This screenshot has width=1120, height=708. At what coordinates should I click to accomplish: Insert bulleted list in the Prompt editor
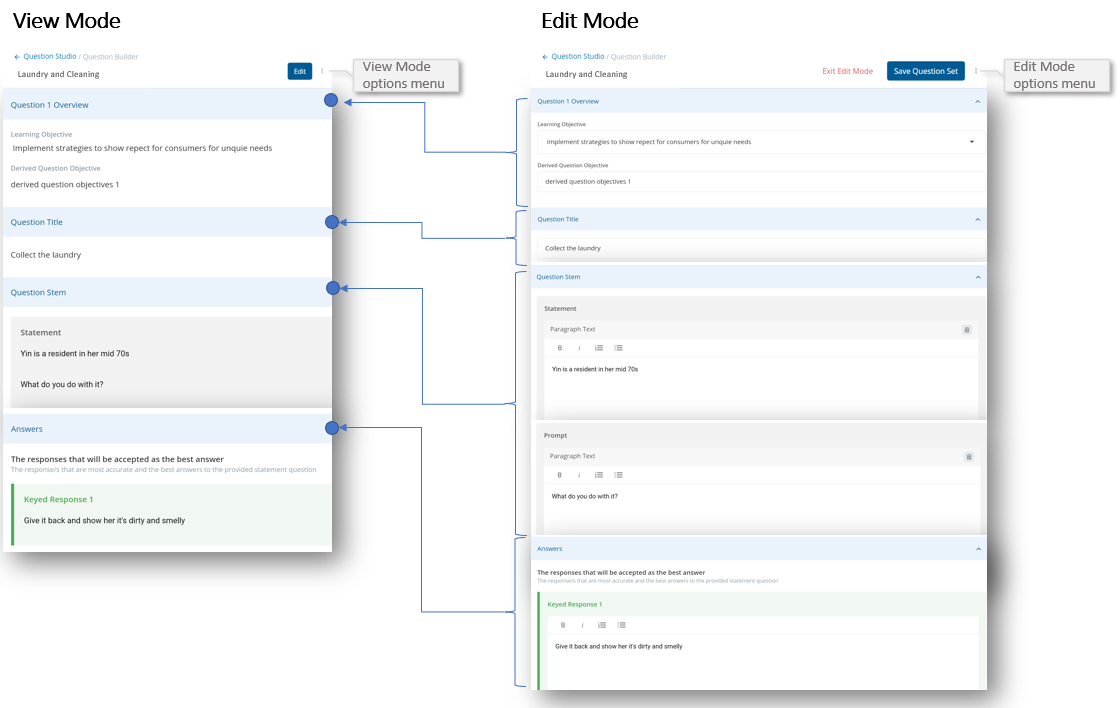click(618, 475)
